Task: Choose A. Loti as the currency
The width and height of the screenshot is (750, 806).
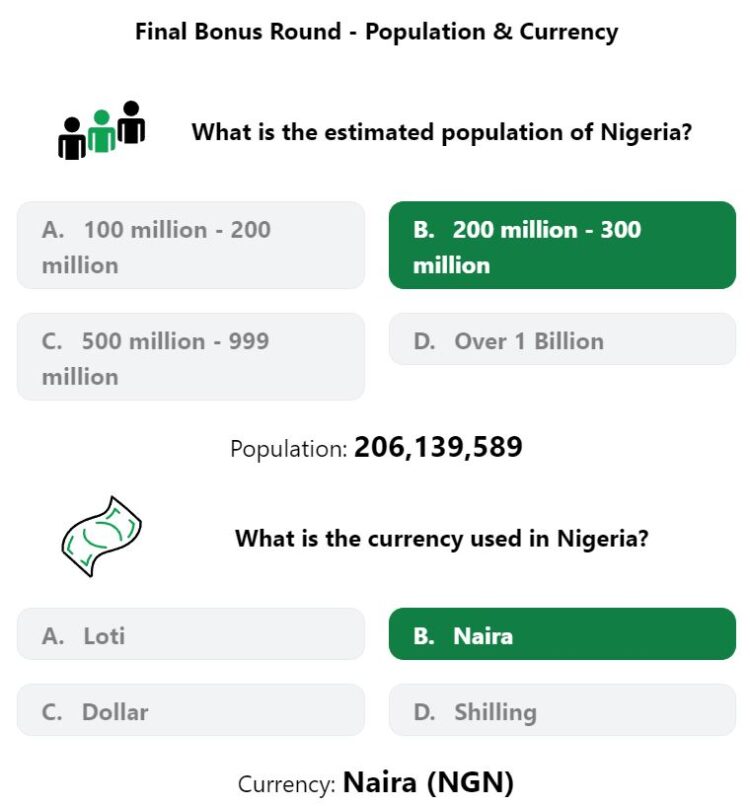Action: (191, 634)
